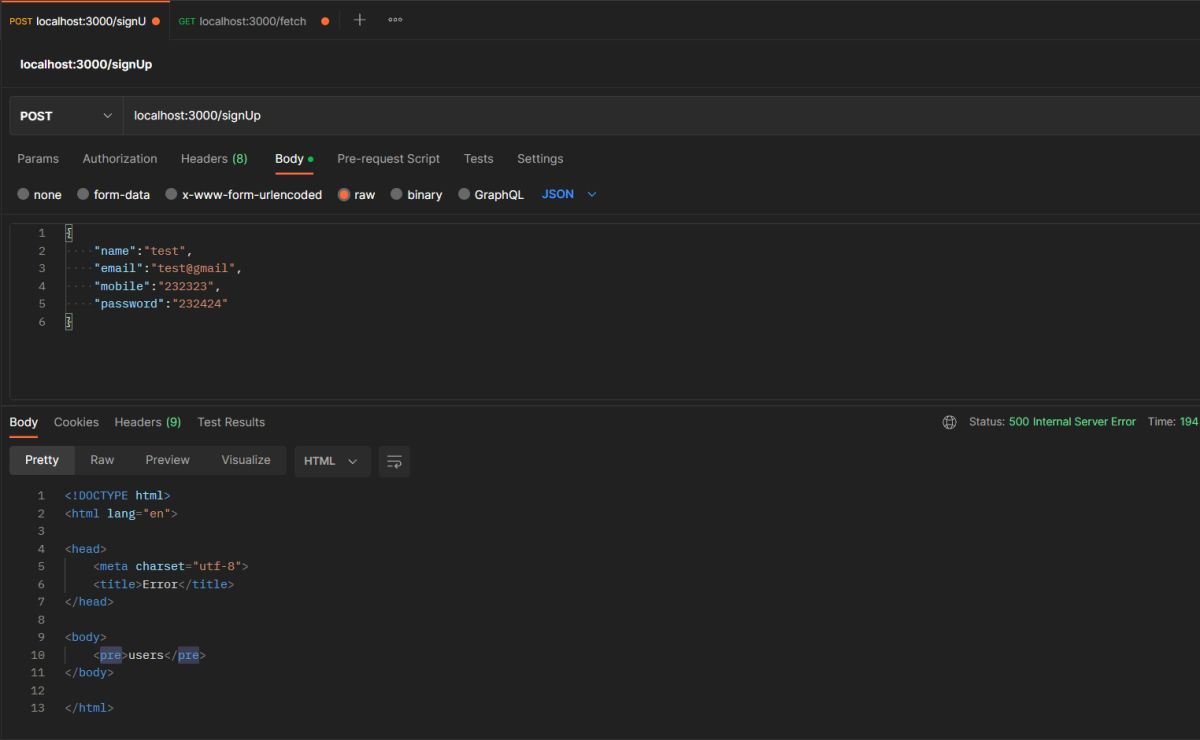Viewport: 1200px width, 740px height.
Task: Click the request title localhost:3000/signUp
Action: (x=86, y=64)
